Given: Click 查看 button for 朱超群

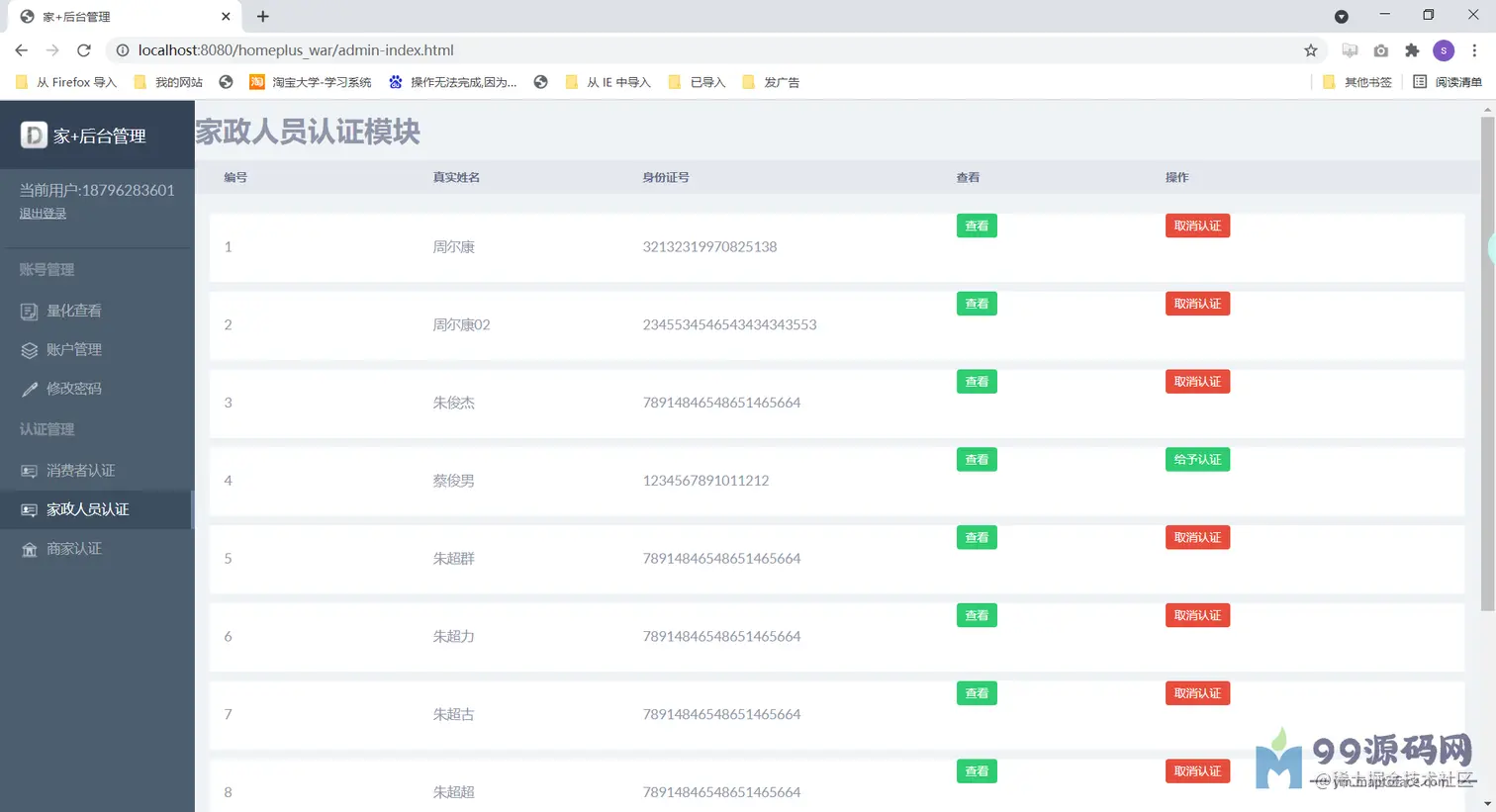Looking at the screenshot, I should (977, 538).
